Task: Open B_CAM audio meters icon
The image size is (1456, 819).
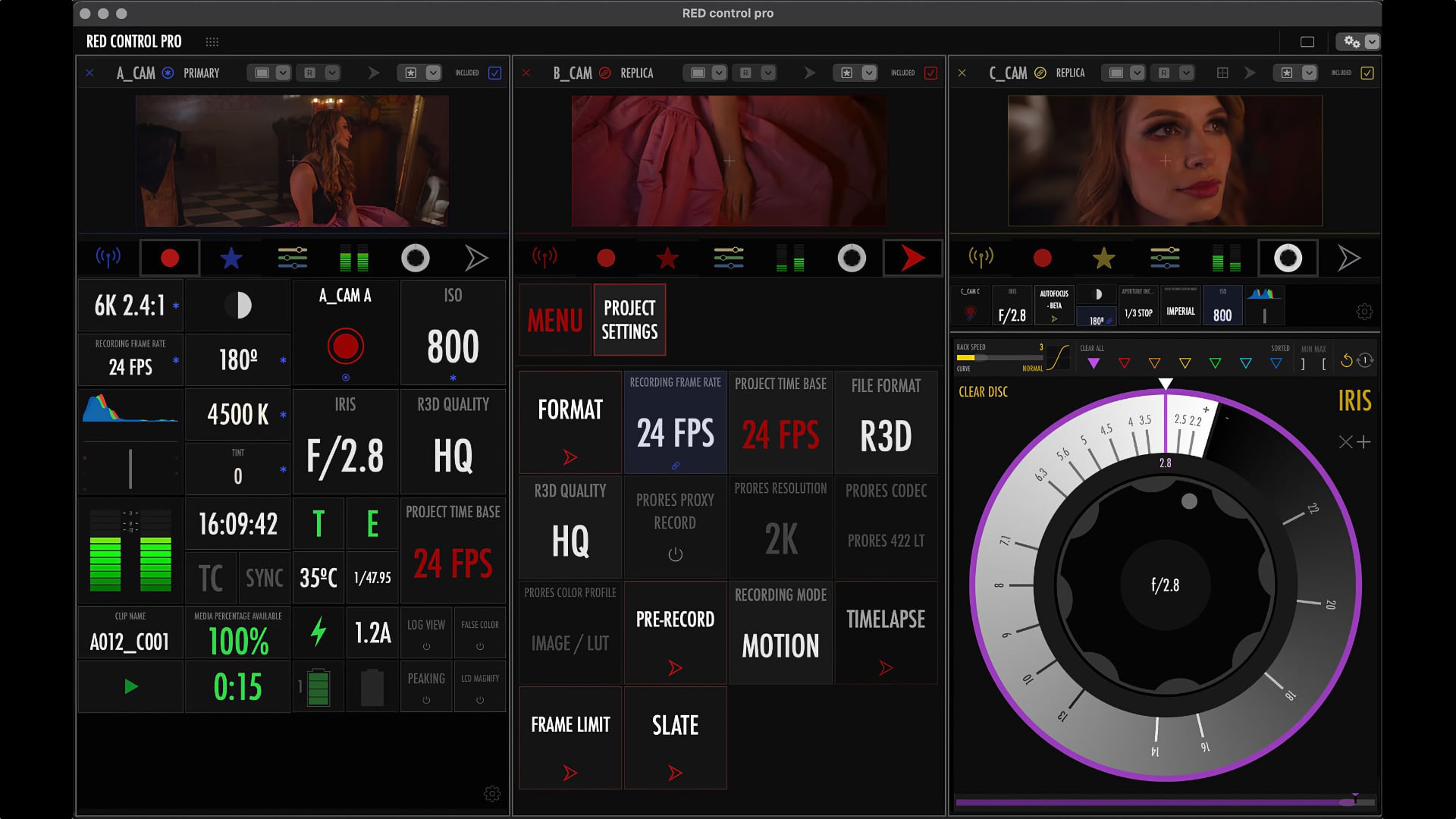Action: point(790,258)
